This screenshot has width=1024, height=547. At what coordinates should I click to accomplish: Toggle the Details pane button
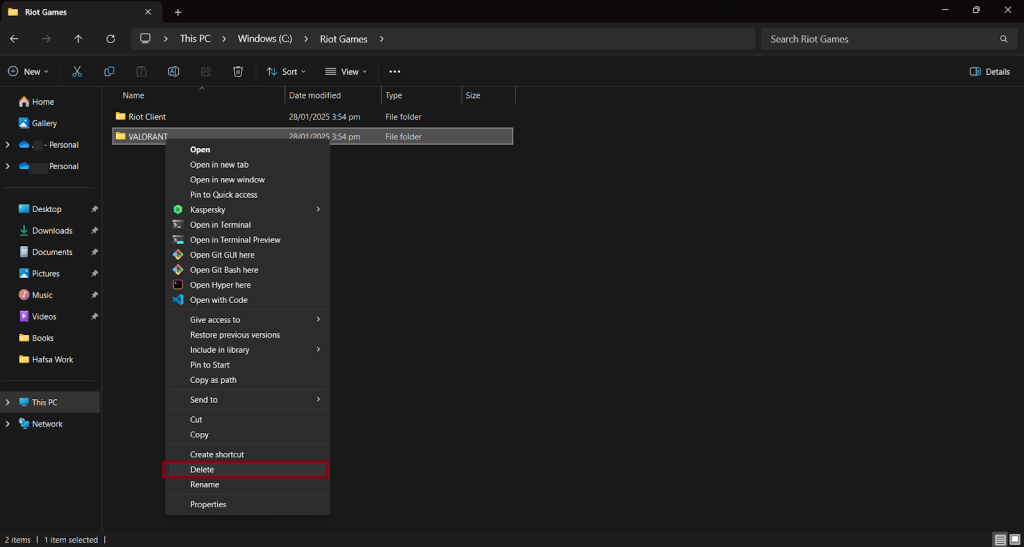tap(990, 72)
